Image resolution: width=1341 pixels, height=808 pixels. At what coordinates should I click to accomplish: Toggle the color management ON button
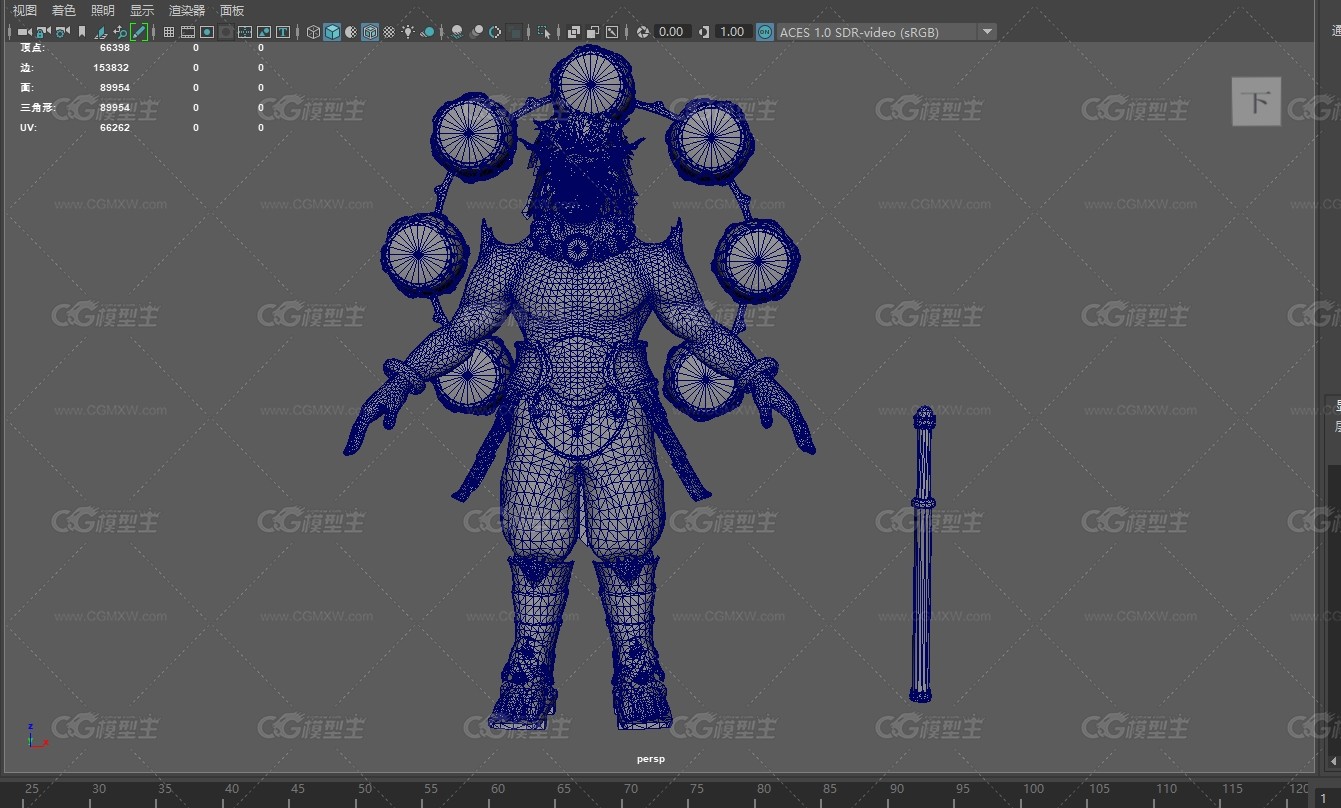point(765,32)
